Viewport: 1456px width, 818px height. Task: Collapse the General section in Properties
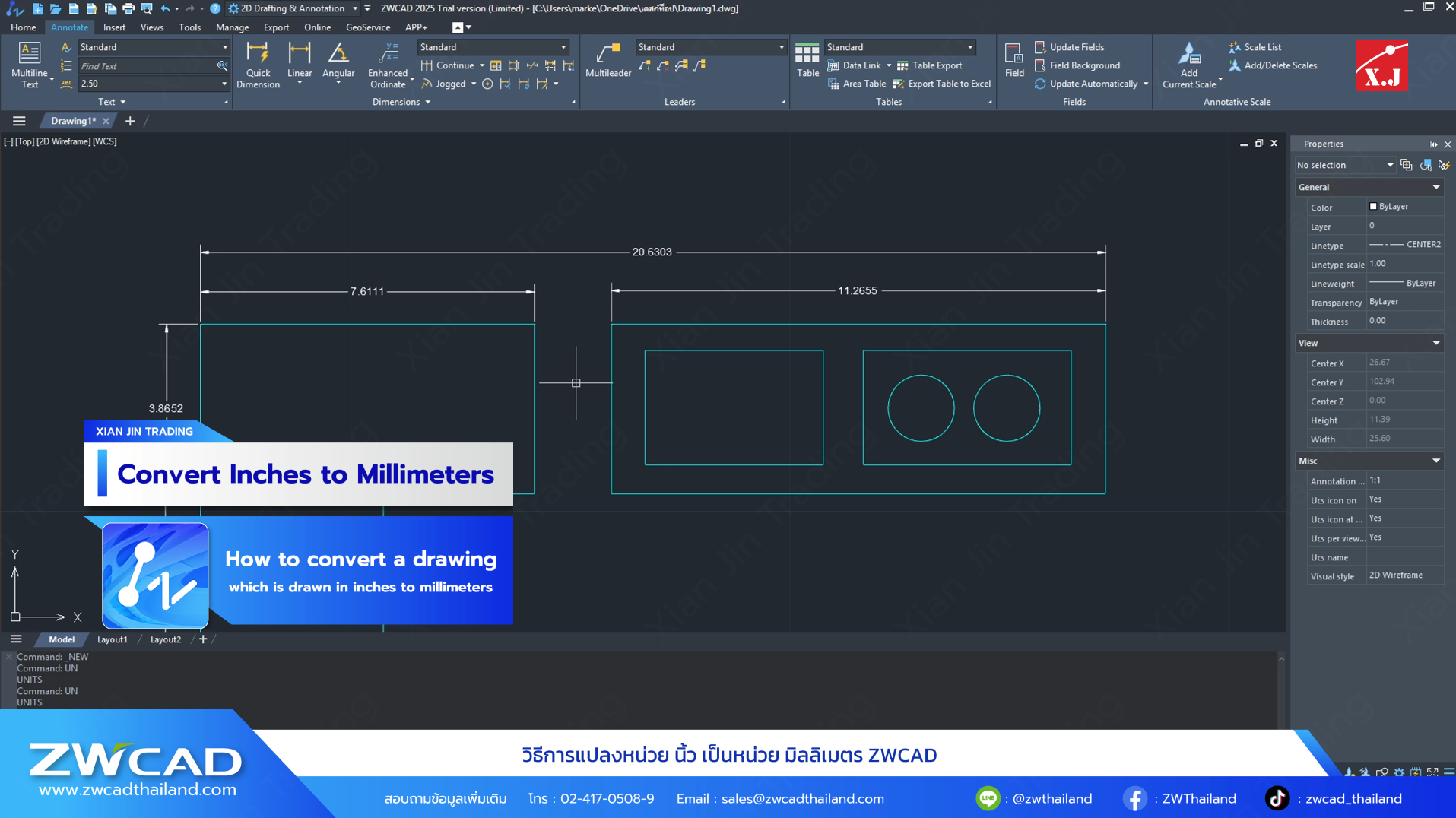click(1436, 187)
